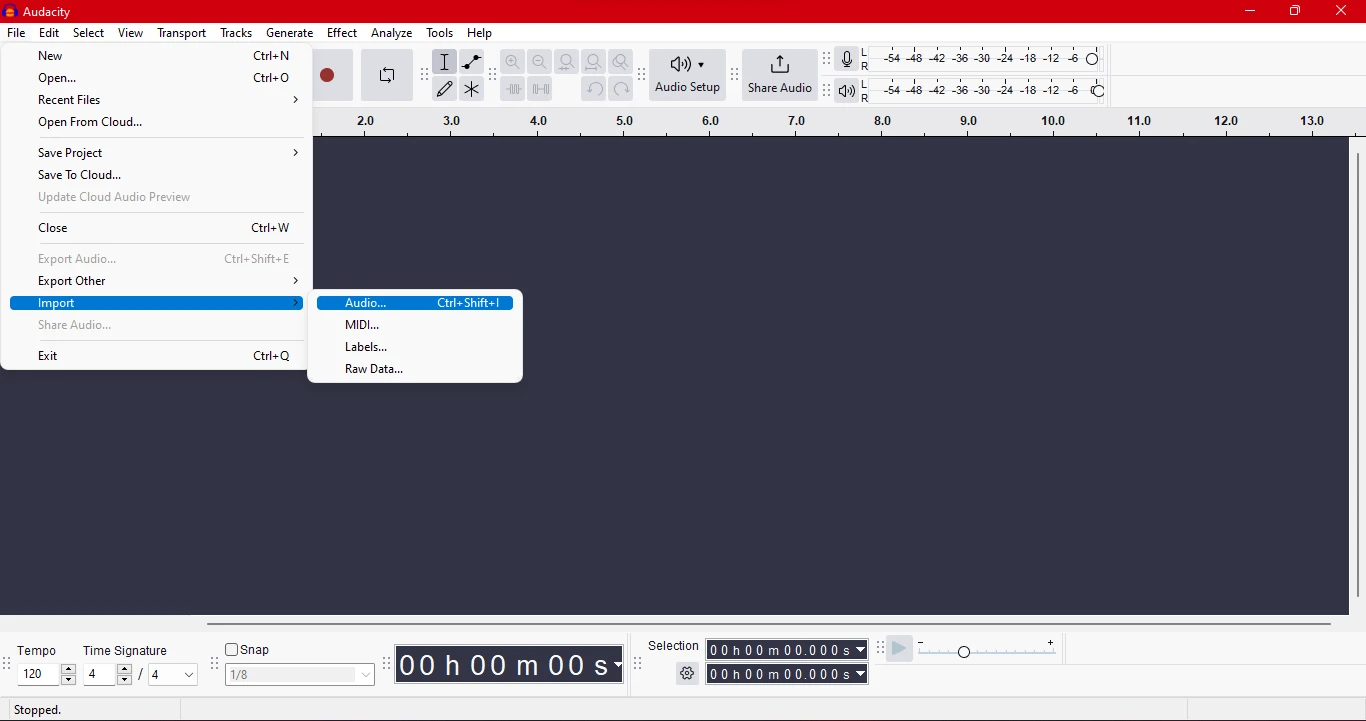Open selection start time format dropdown
This screenshot has height=721, width=1366.
pos(861,650)
